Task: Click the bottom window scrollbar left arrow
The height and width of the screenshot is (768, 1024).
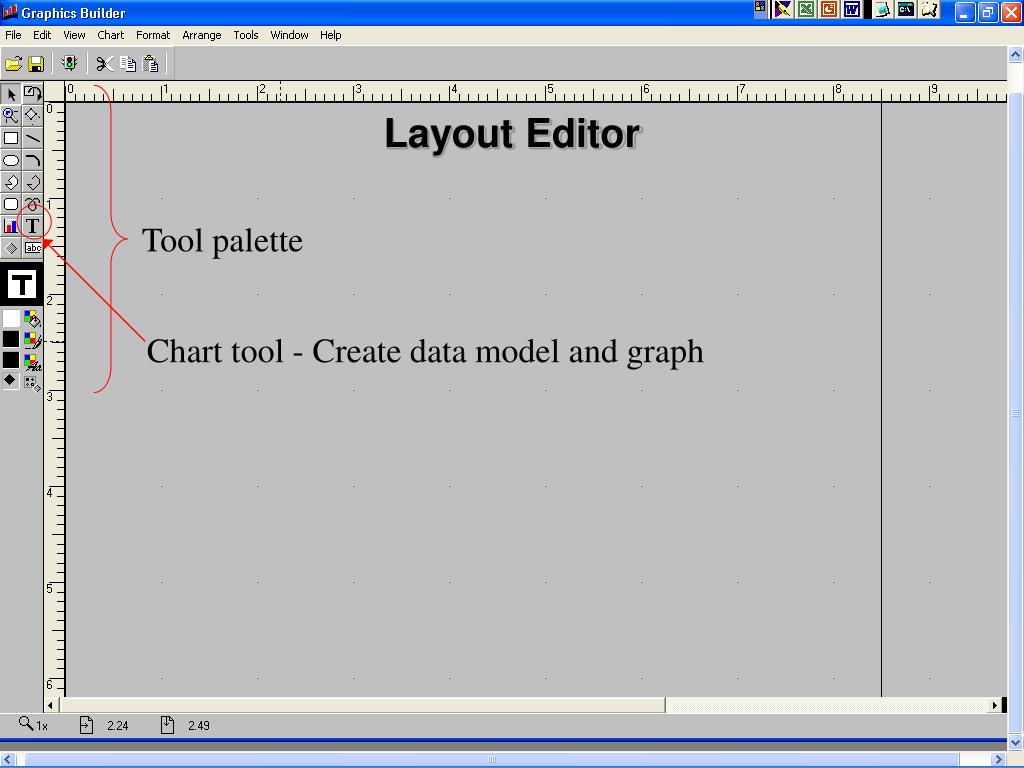Action: click(x=7, y=760)
